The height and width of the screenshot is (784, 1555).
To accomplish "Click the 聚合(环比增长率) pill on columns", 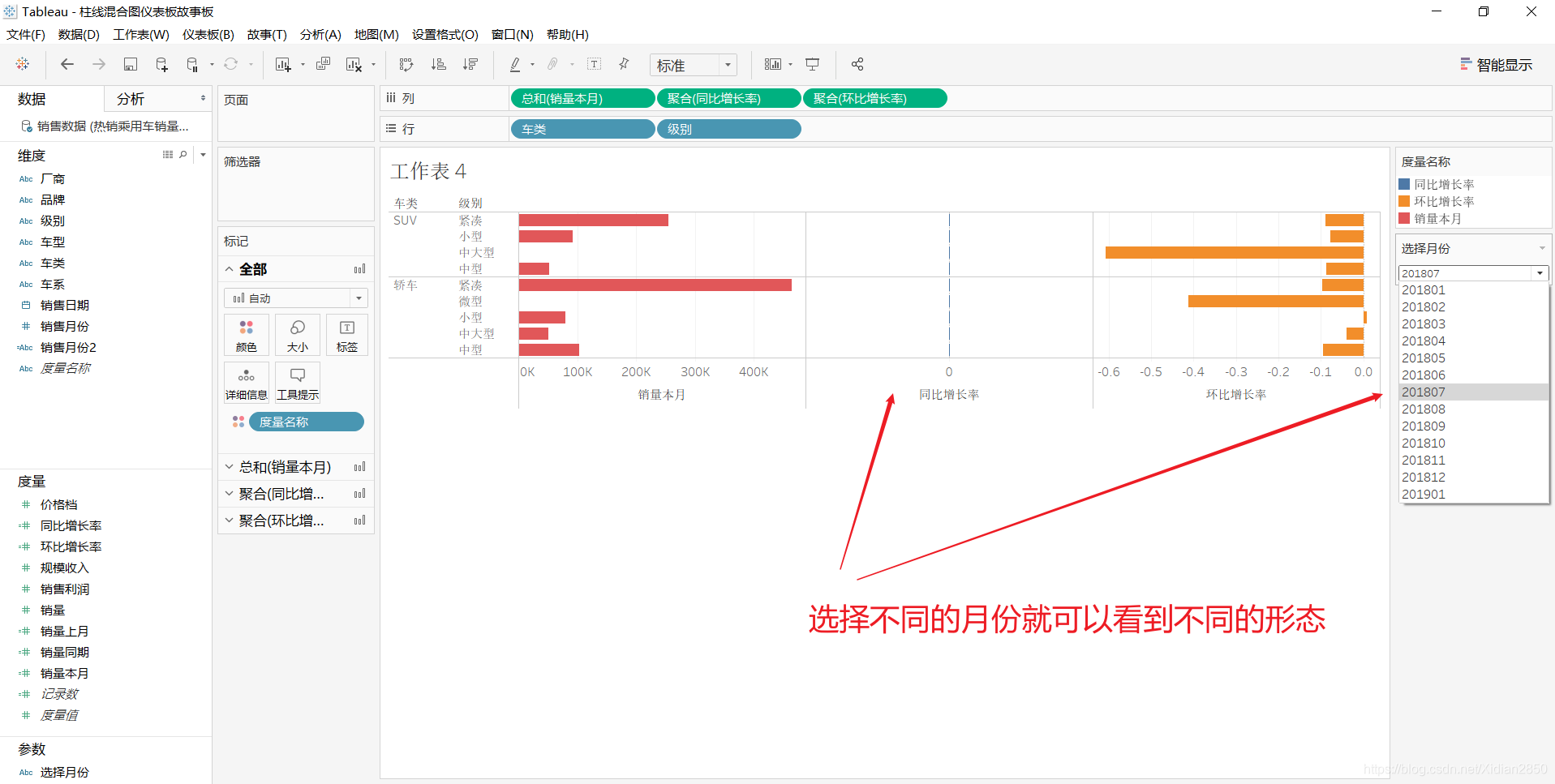I will [874, 98].
